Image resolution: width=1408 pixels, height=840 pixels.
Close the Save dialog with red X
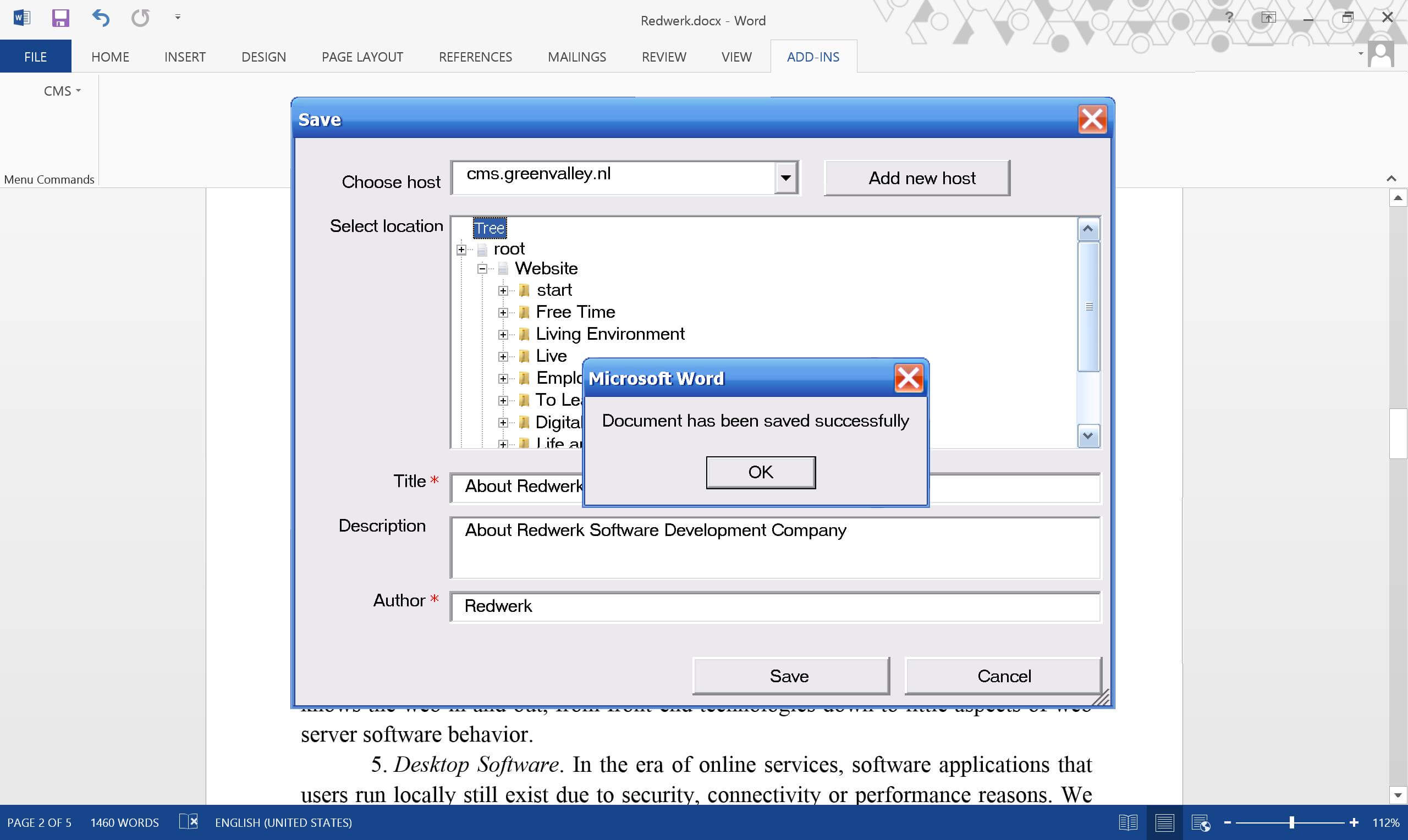(x=1092, y=119)
